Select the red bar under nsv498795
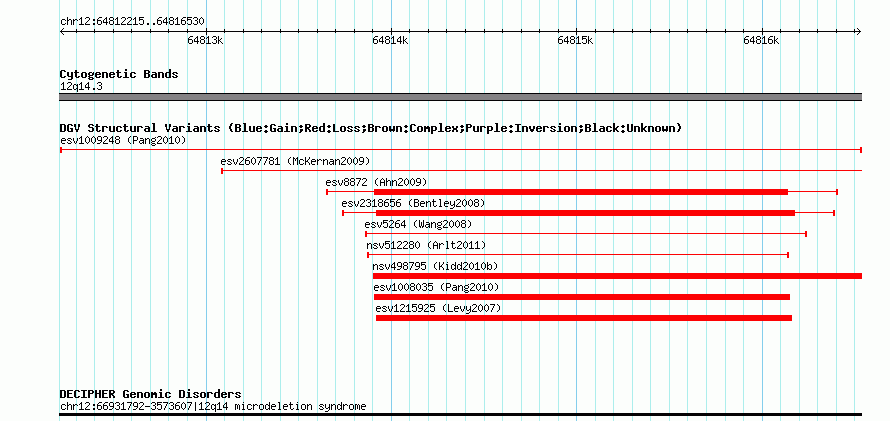 (617, 276)
